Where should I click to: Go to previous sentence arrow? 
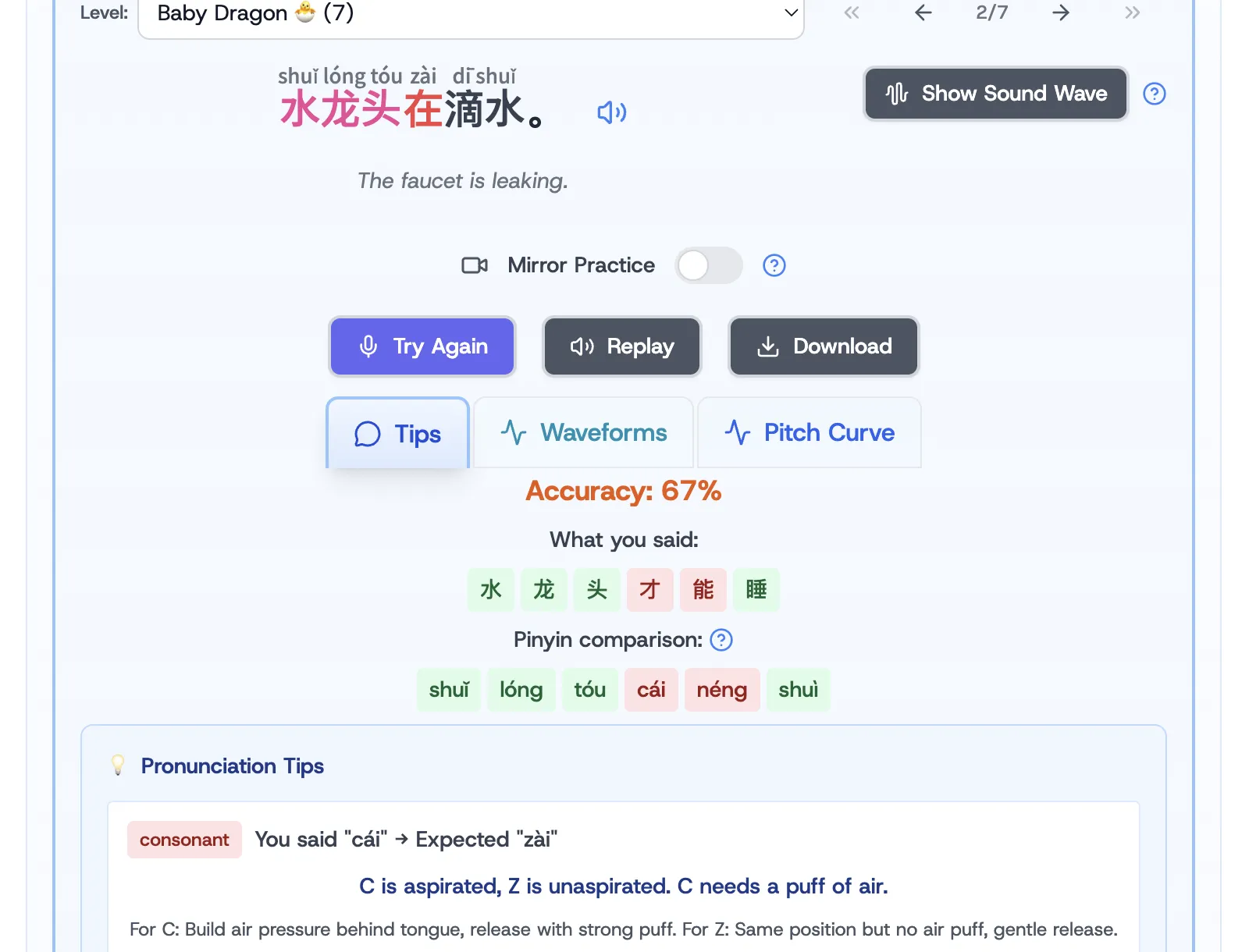923,12
